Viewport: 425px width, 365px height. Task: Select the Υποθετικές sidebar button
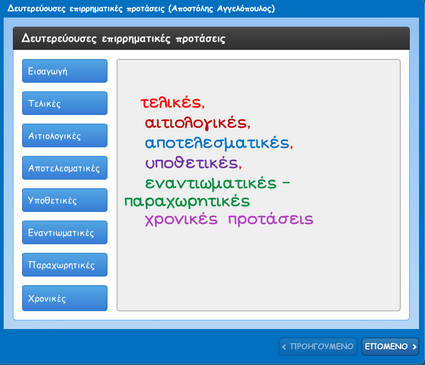pyautogui.click(x=65, y=200)
